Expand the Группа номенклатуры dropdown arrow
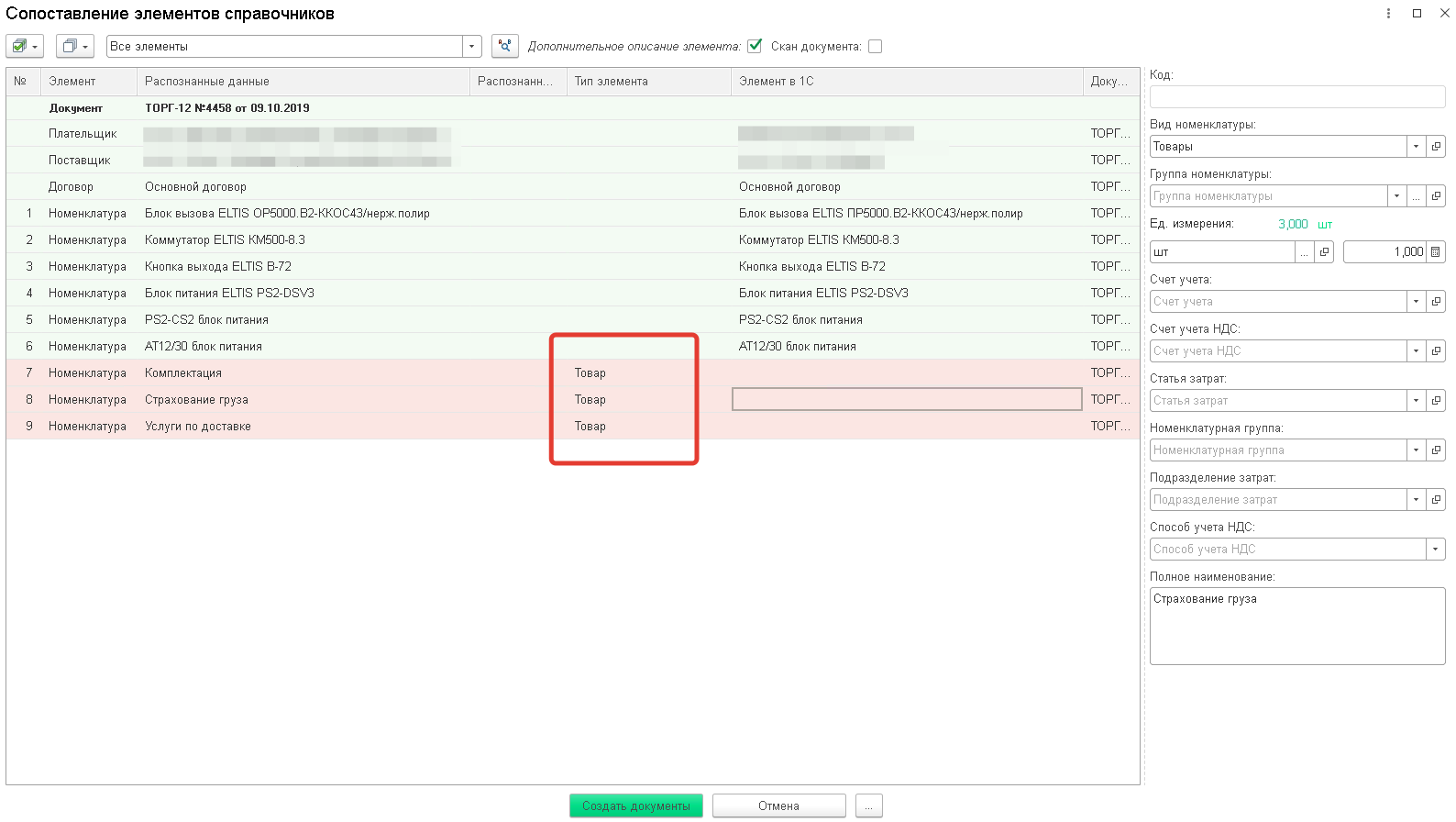The height and width of the screenshot is (822, 1456). click(1397, 196)
